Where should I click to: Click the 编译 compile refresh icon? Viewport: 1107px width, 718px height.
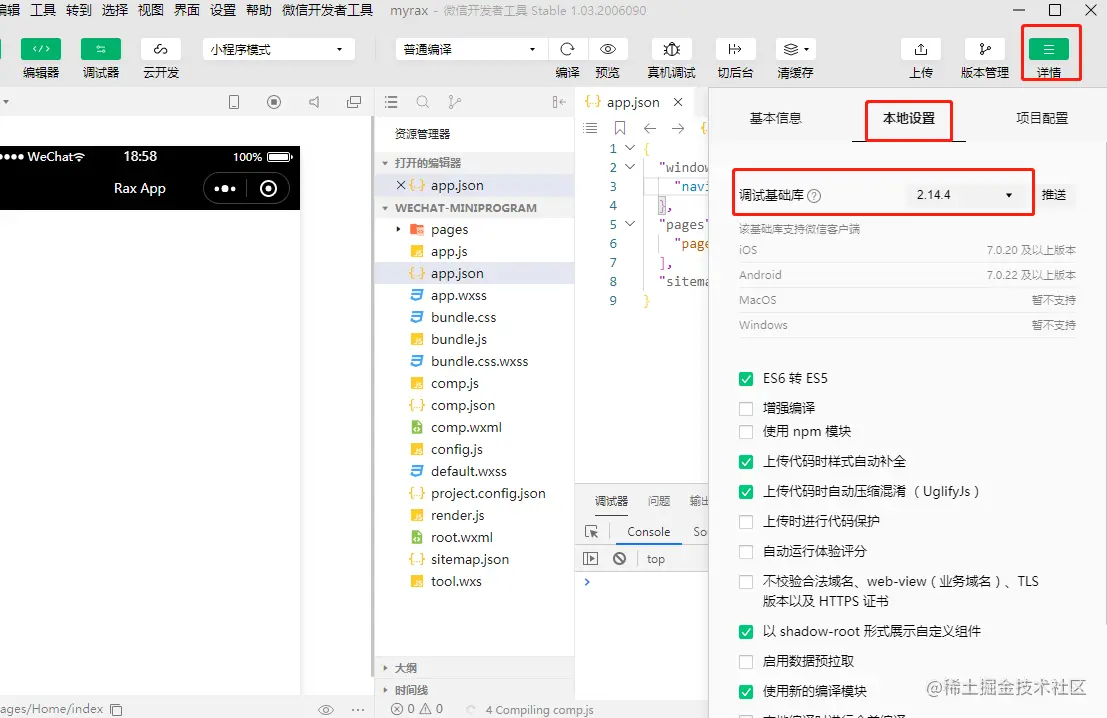[567, 49]
